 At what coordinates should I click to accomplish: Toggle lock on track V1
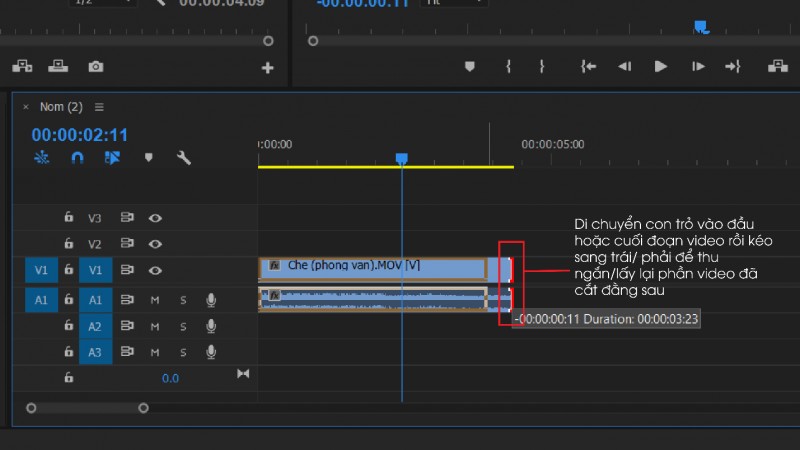pyautogui.click(x=69, y=269)
